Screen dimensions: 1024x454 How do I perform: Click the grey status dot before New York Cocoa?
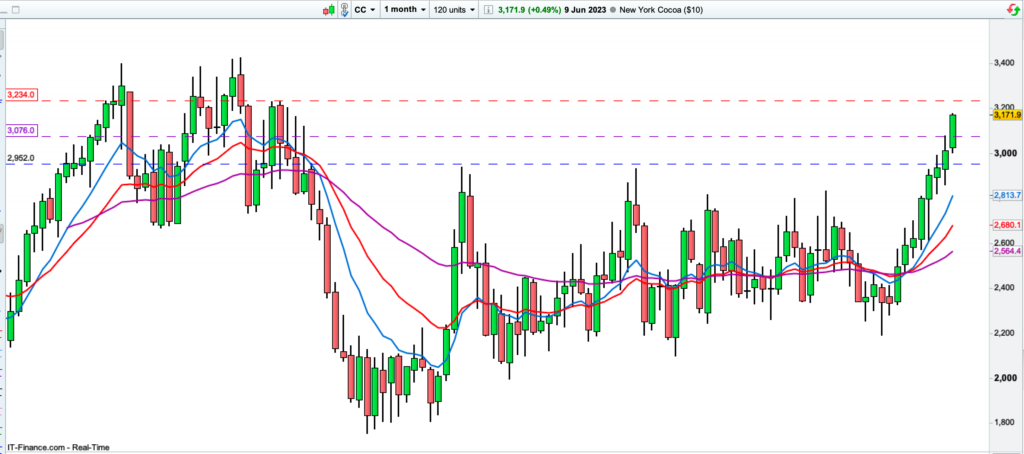coord(613,10)
